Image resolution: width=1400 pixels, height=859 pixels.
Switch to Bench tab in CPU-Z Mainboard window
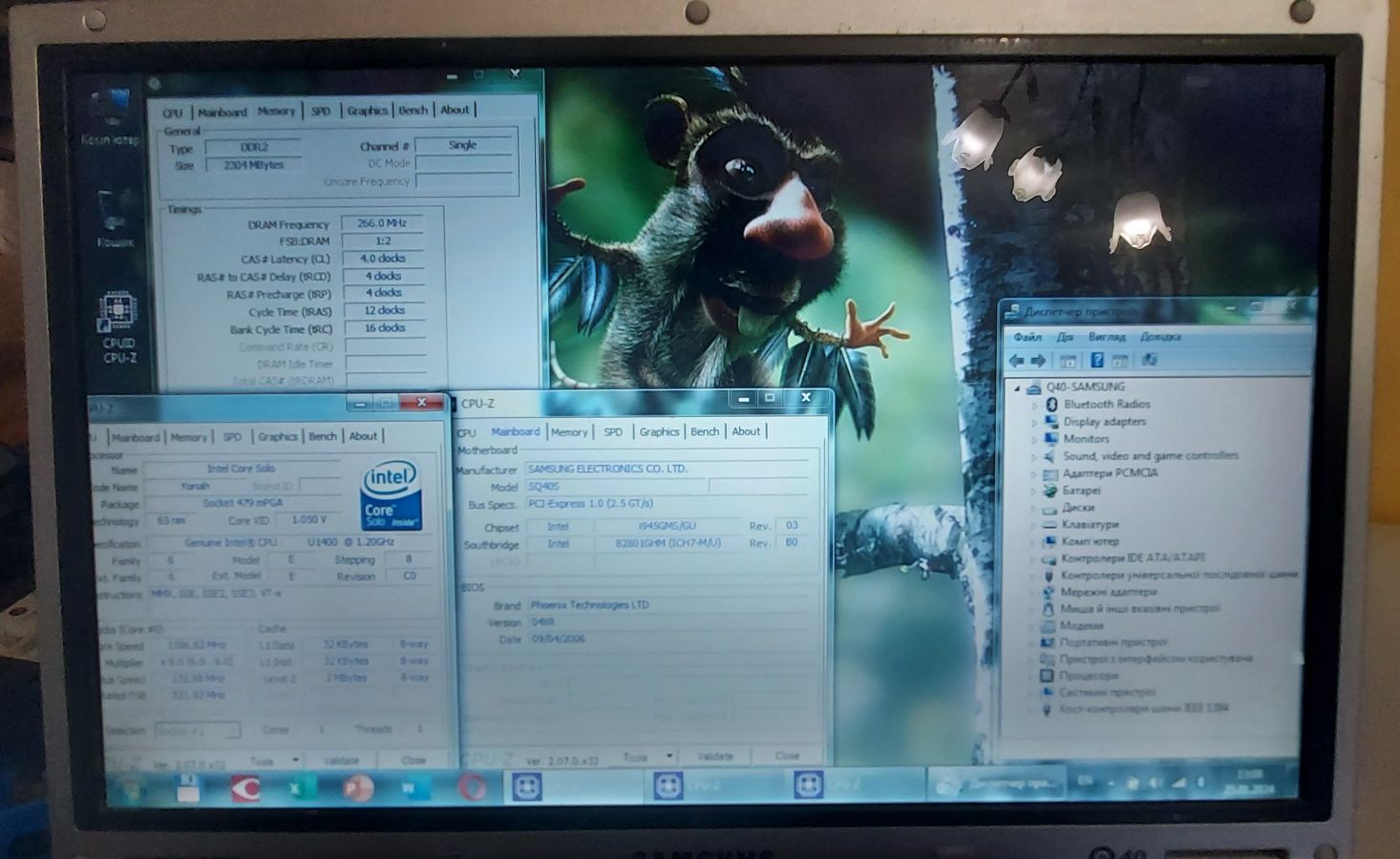pyautogui.click(x=705, y=432)
